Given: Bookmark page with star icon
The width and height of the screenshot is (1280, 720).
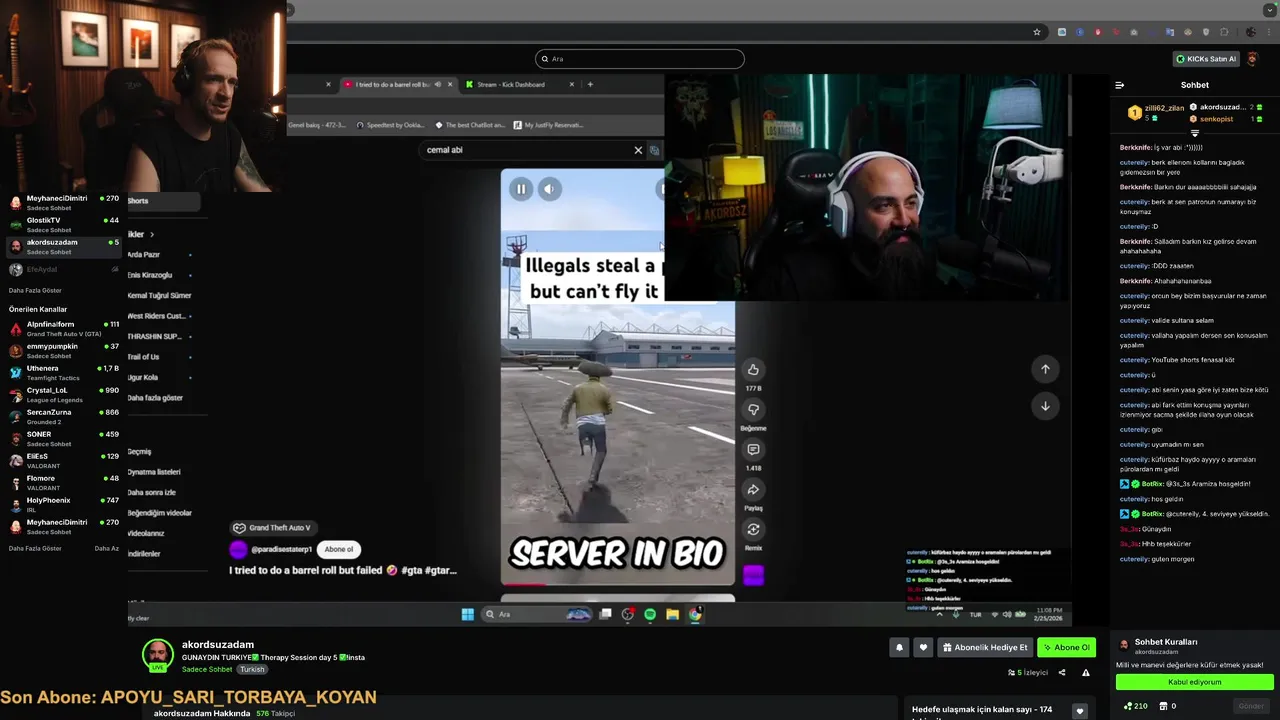Looking at the screenshot, I should point(1037,32).
